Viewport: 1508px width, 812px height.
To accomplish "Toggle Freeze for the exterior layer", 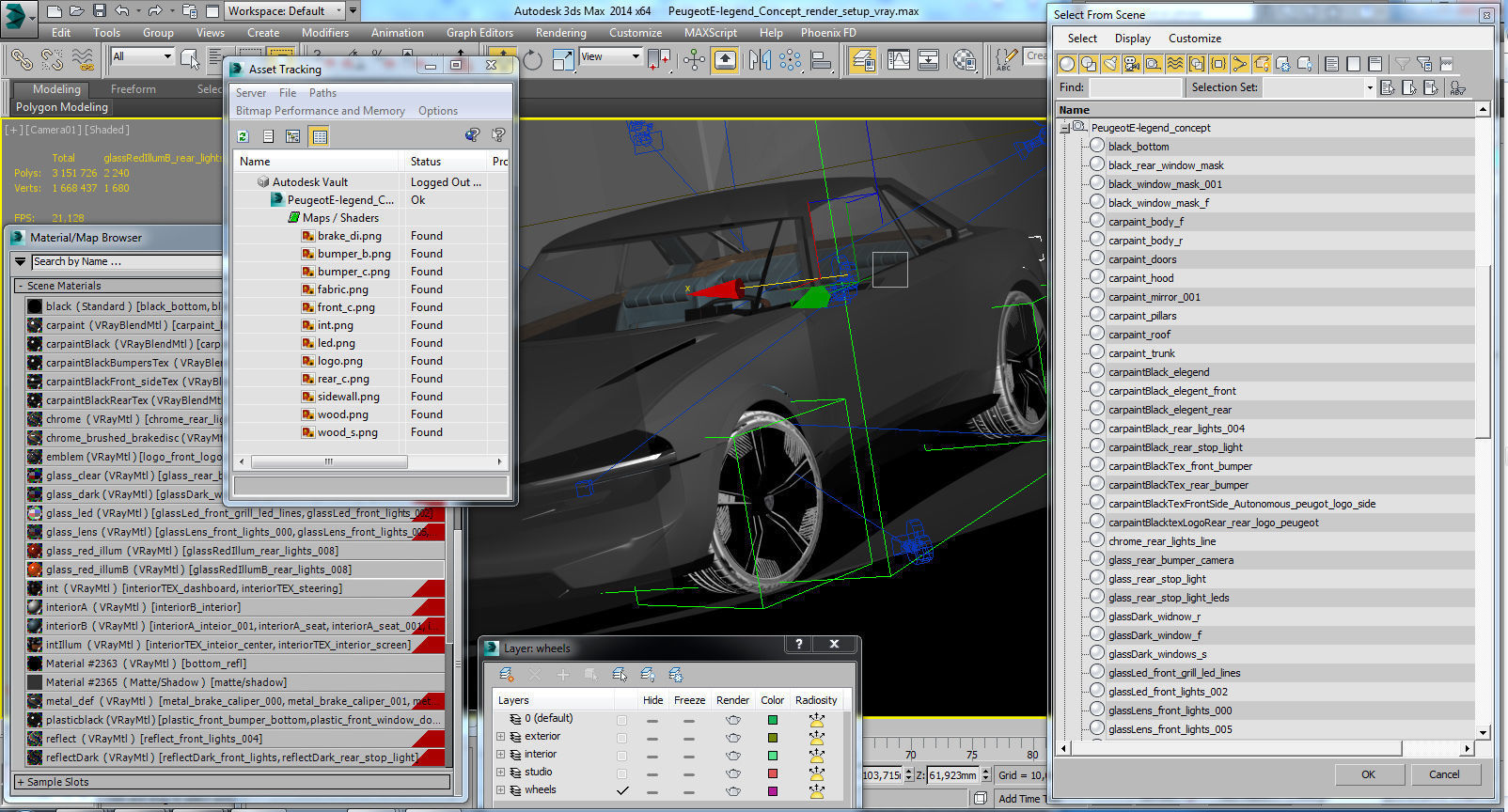I will tap(689, 738).
